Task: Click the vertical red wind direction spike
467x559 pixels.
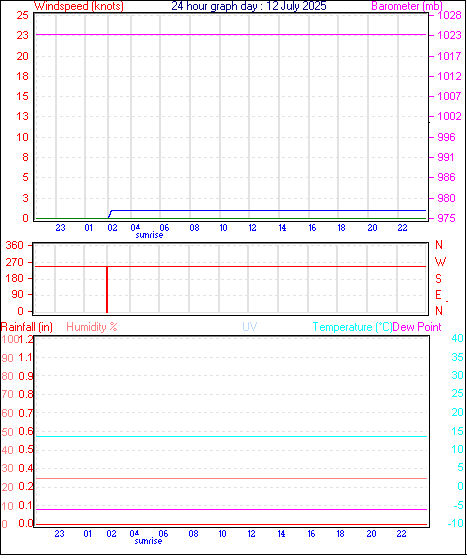Action: tap(107, 289)
